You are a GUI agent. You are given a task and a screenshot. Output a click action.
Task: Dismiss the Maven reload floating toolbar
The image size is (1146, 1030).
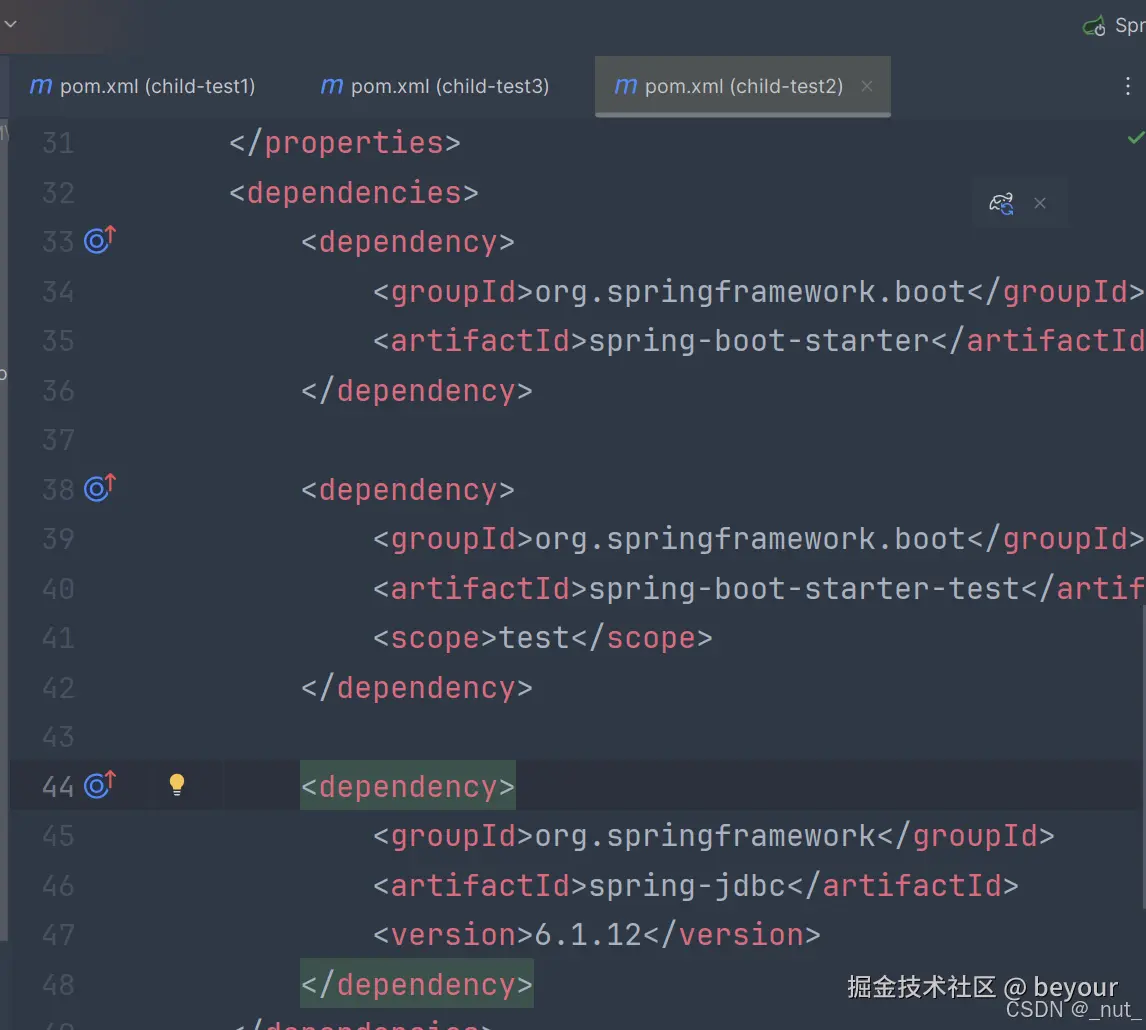click(1040, 203)
